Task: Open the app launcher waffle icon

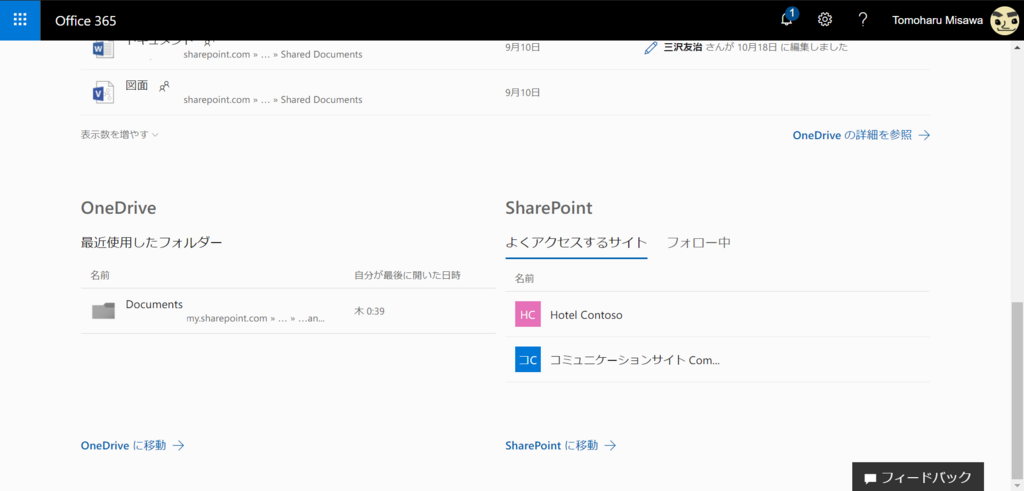Action: (x=20, y=20)
